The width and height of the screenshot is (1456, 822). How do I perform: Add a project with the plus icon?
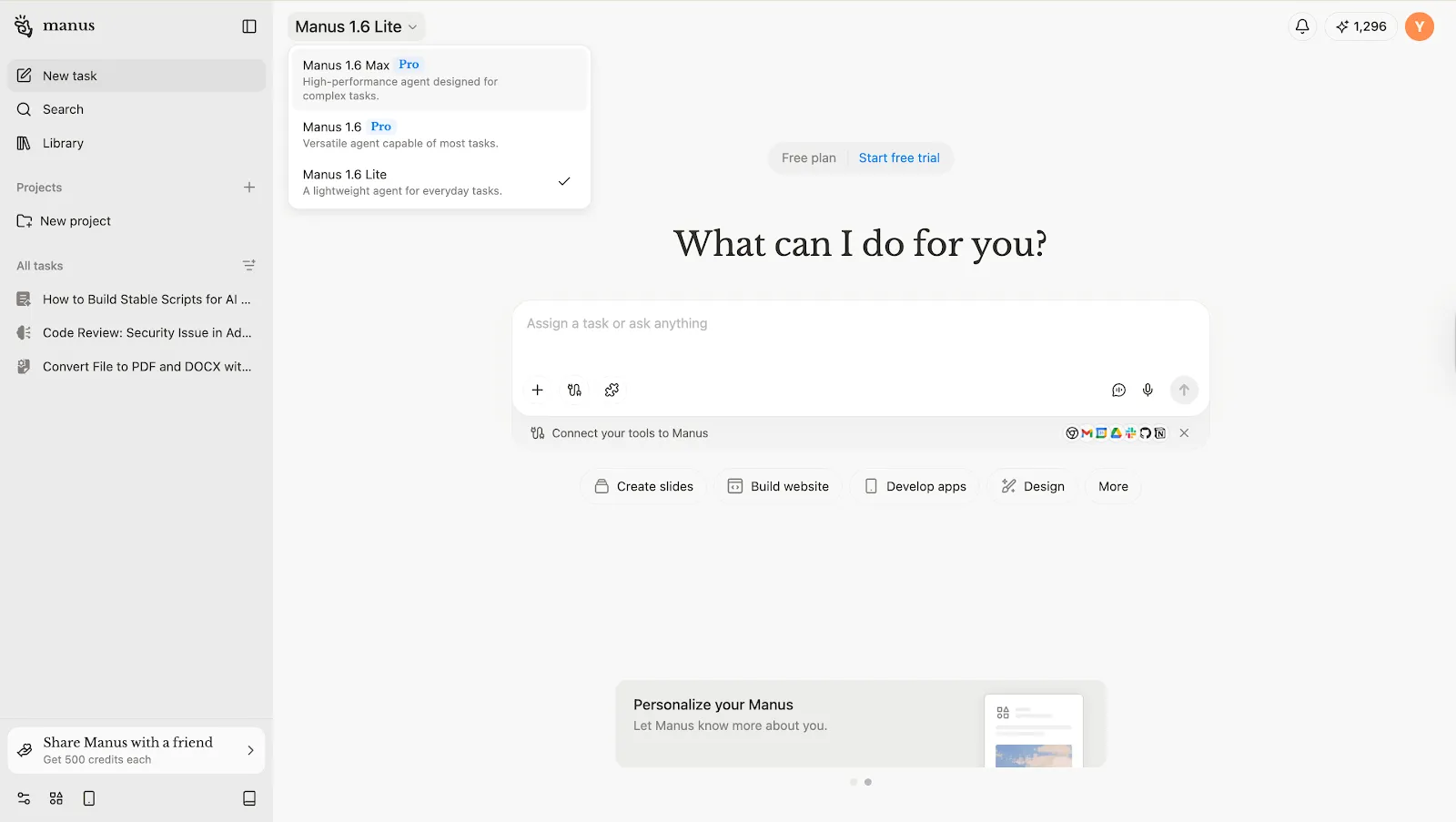[x=249, y=188]
